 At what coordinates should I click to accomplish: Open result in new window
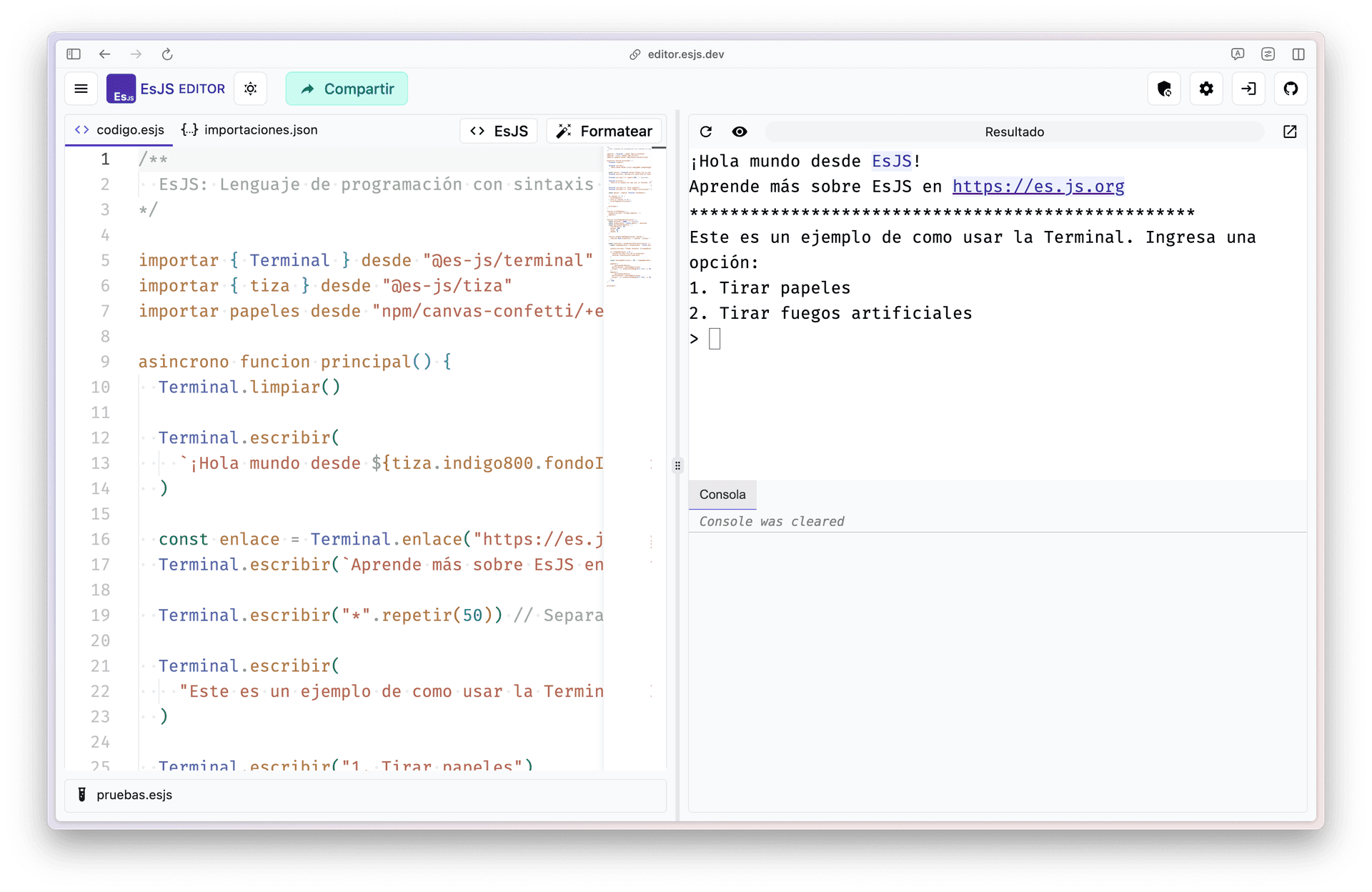1290,132
